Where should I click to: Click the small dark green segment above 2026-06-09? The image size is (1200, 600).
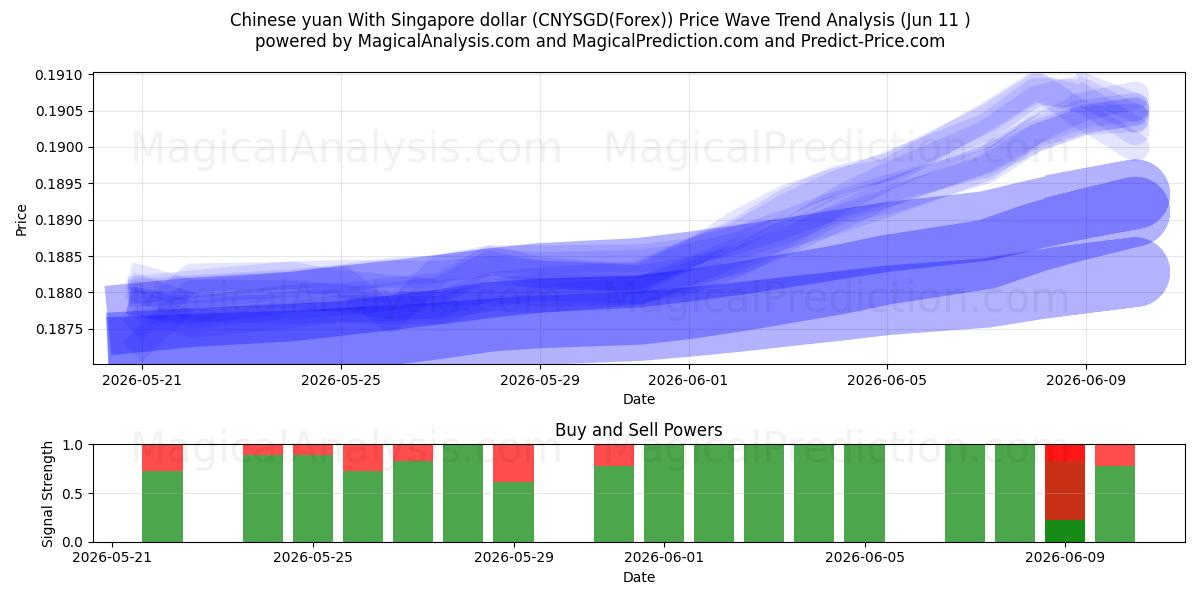point(1065,531)
